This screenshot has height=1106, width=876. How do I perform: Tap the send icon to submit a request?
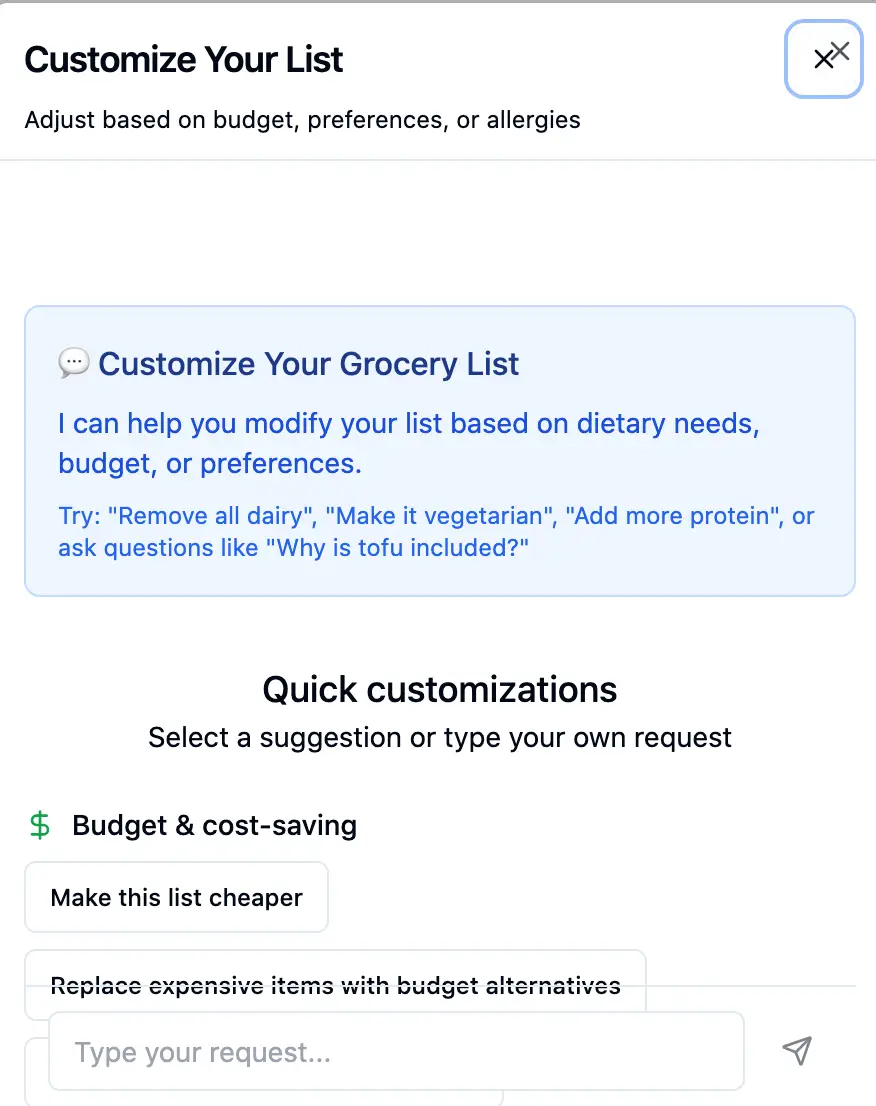796,1051
